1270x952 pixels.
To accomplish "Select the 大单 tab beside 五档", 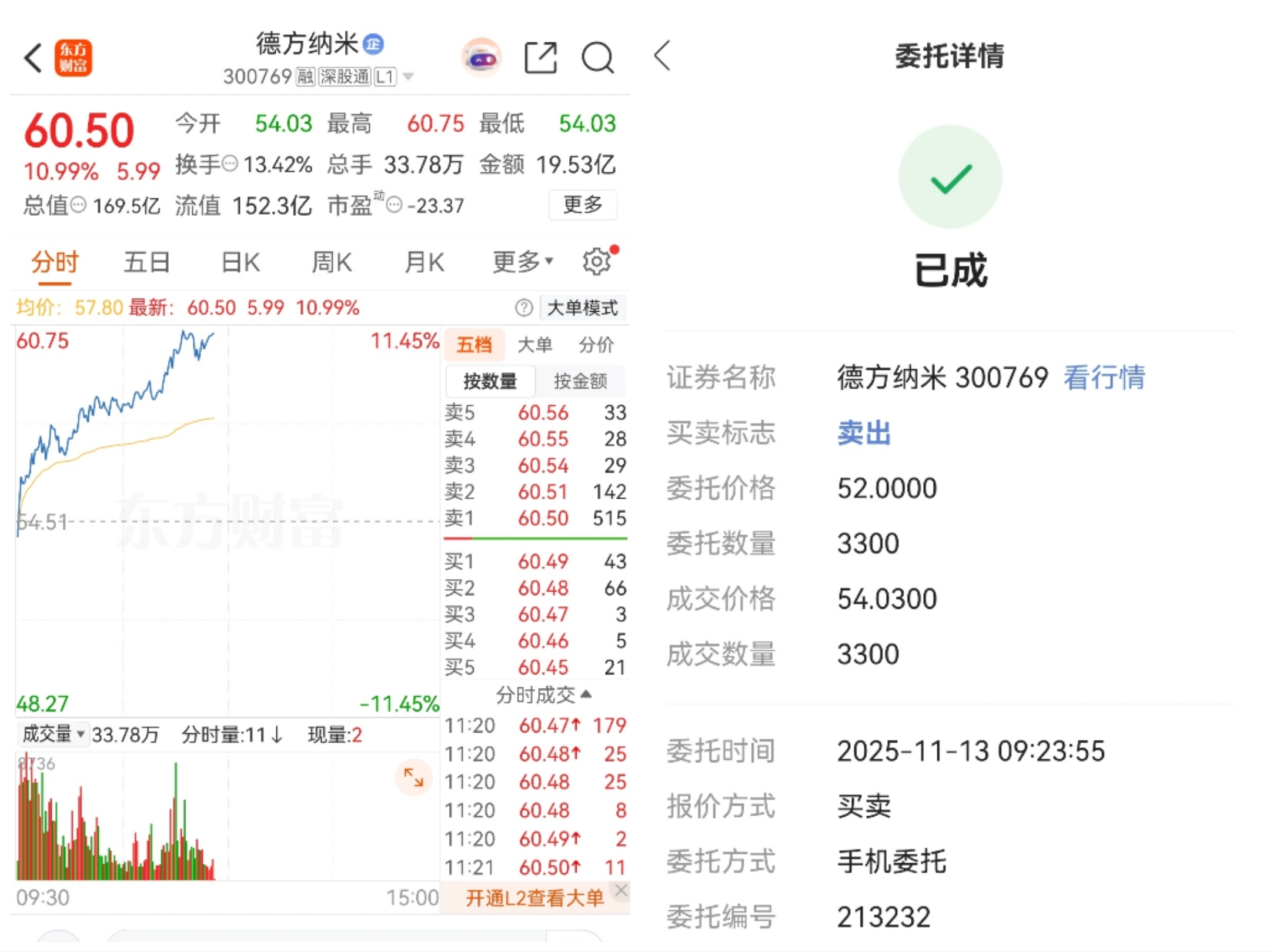I will point(534,345).
